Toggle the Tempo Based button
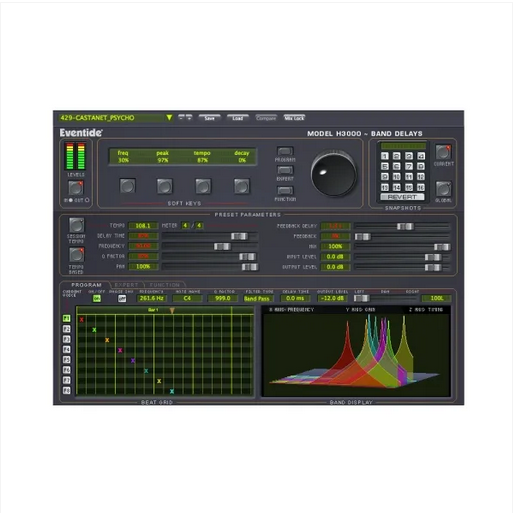This screenshot has height=513, width=513. (76, 255)
